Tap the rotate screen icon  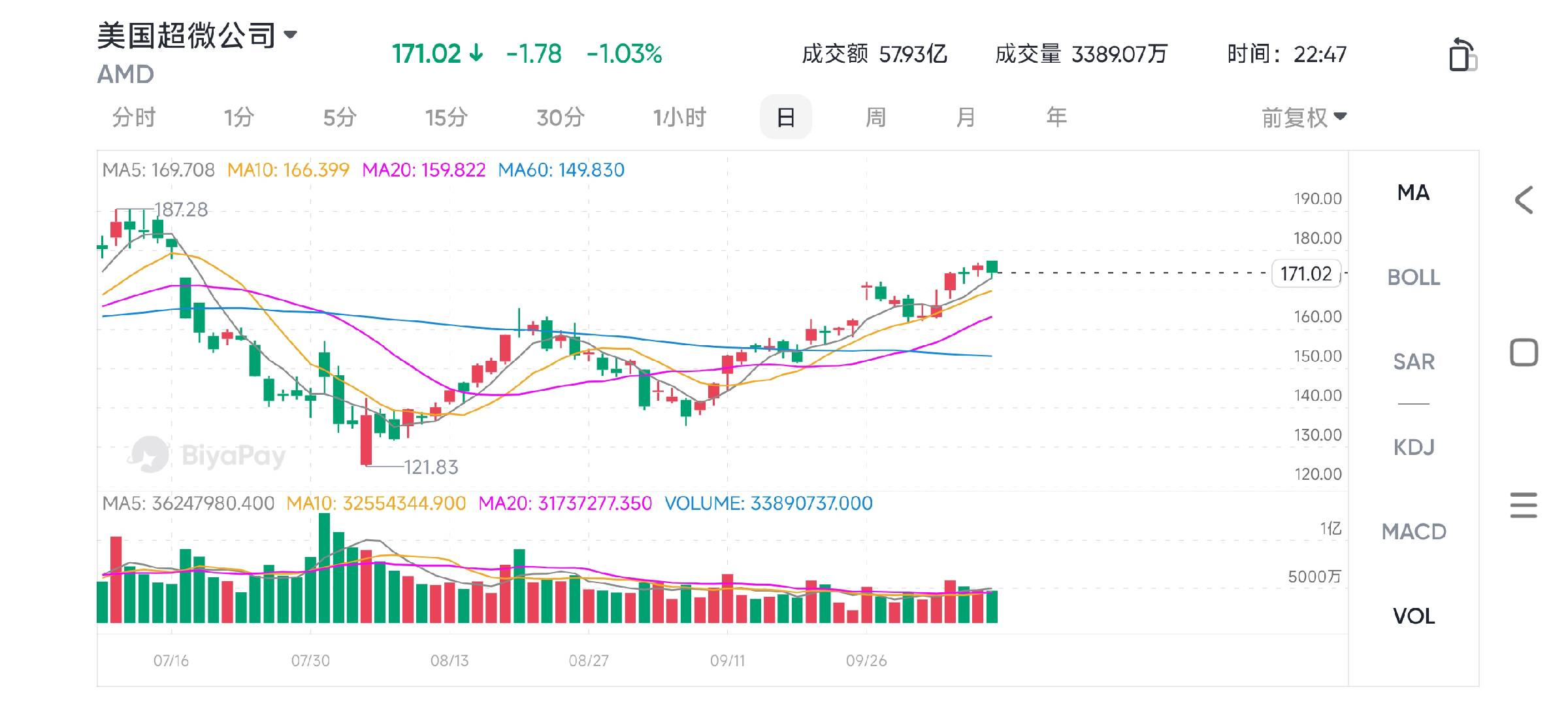[x=1462, y=54]
